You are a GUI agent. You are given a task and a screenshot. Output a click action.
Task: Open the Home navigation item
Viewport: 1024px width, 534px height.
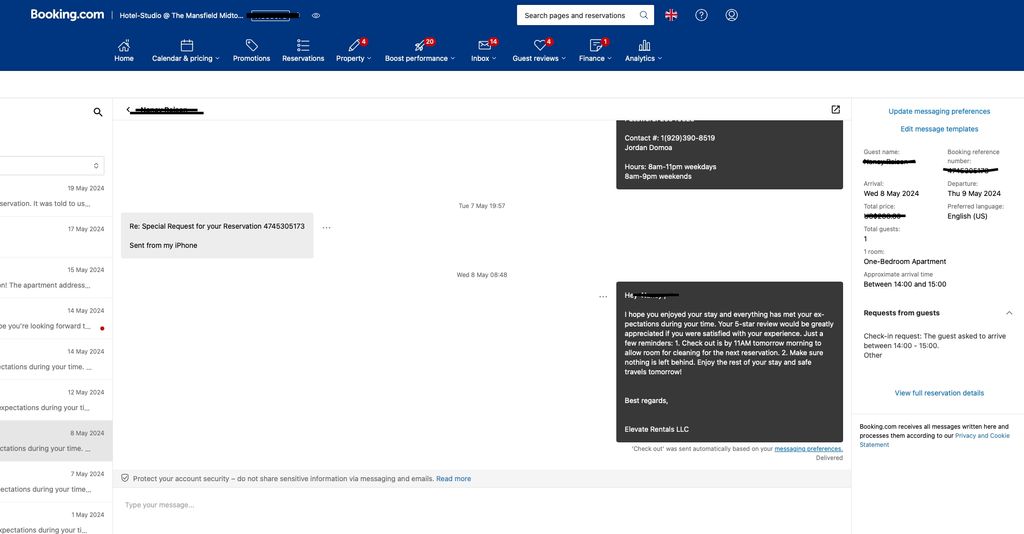tap(123, 51)
